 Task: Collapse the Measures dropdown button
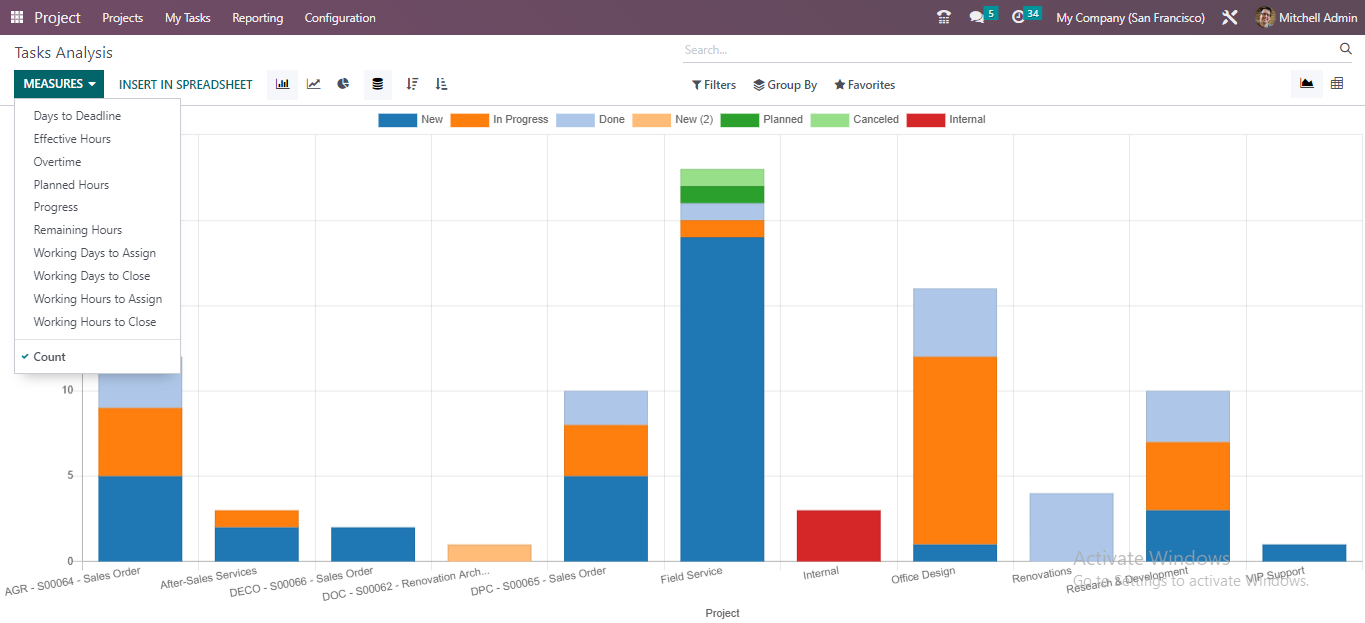click(57, 84)
